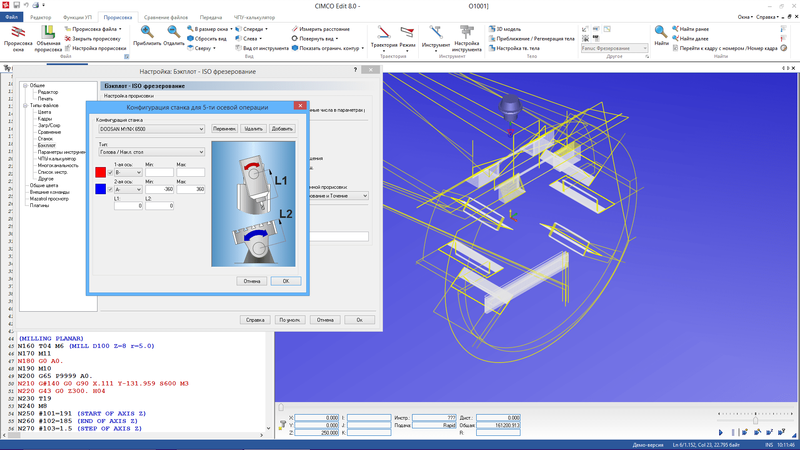This screenshot has height=450, width=800.
Task: Click the Добавить button
Action: point(283,129)
